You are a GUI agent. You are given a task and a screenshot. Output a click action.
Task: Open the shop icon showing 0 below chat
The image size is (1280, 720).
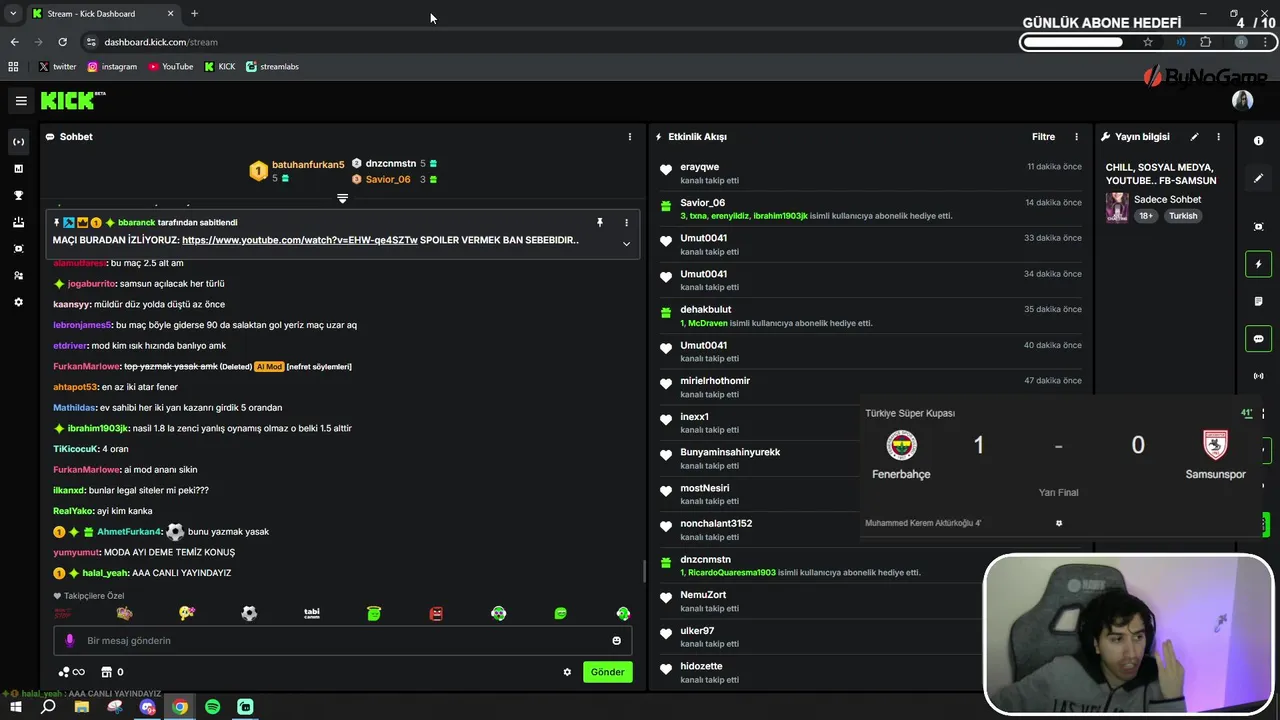point(113,672)
